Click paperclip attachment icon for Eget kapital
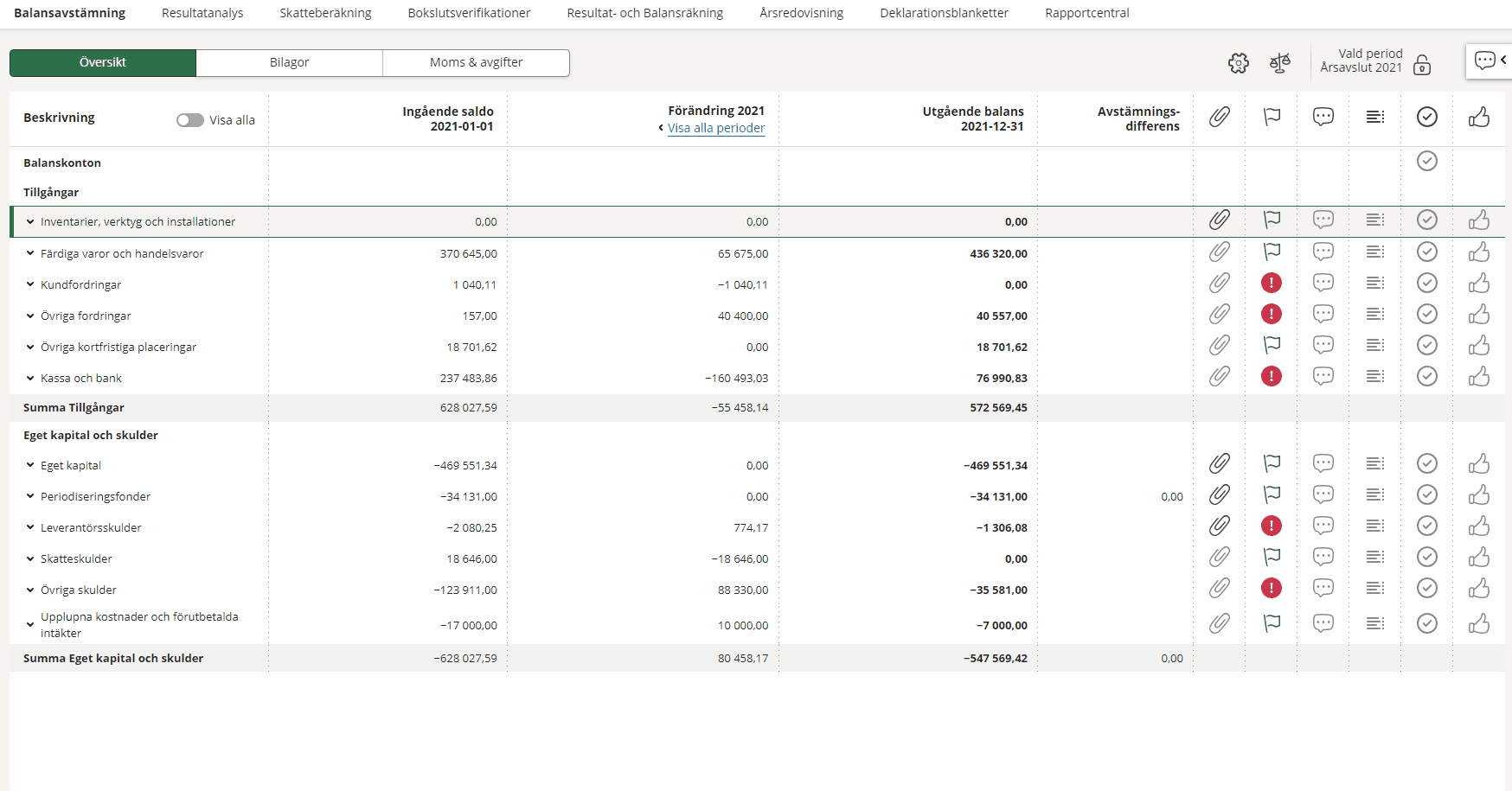 point(1219,464)
